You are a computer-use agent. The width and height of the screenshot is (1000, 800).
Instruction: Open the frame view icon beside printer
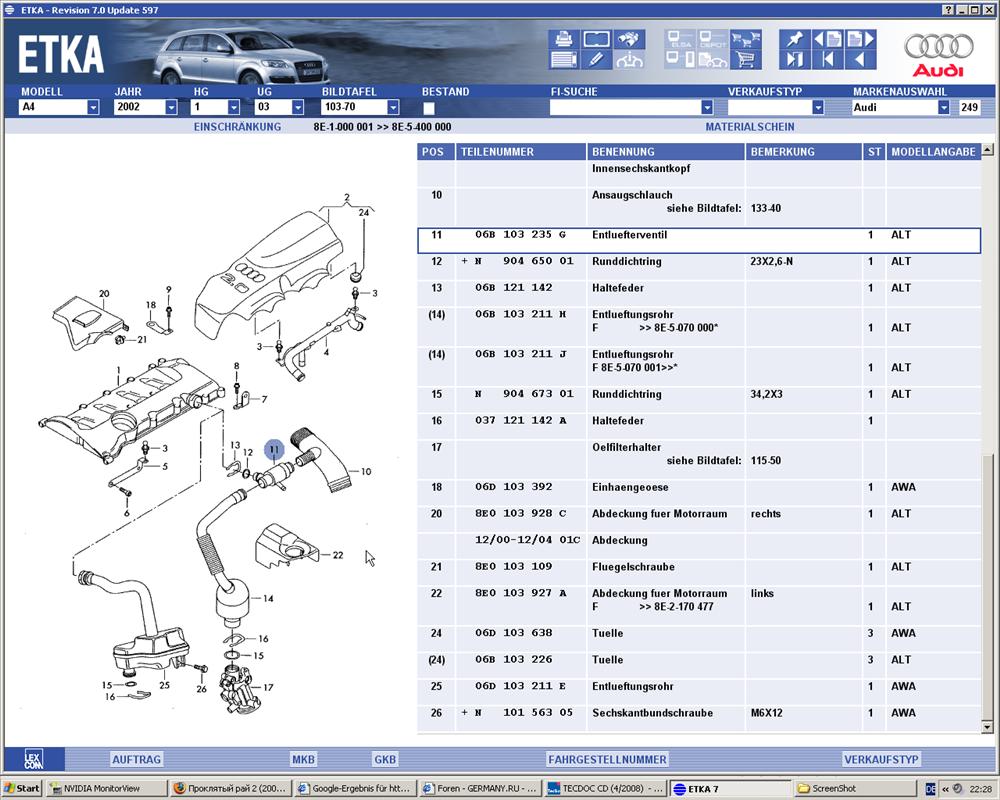tap(596, 40)
